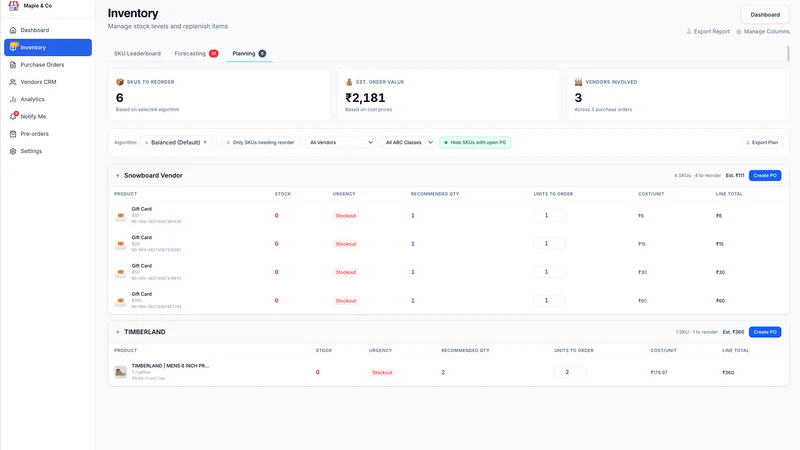The width and height of the screenshot is (800, 450).
Task: Switch to the SKU Leaderboard tab
Action: pyautogui.click(x=137, y=54)
